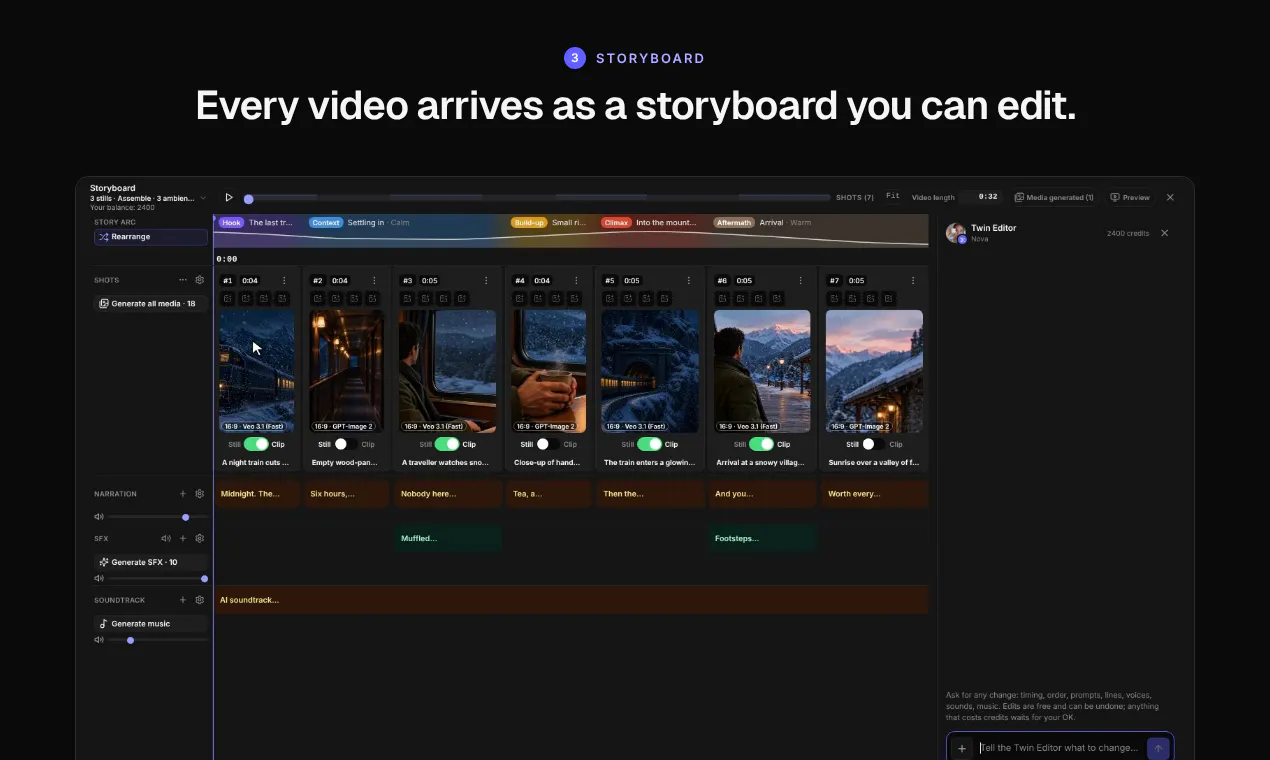Click the Rearrange button
The image size is (1270, 760).
point(151,237)
